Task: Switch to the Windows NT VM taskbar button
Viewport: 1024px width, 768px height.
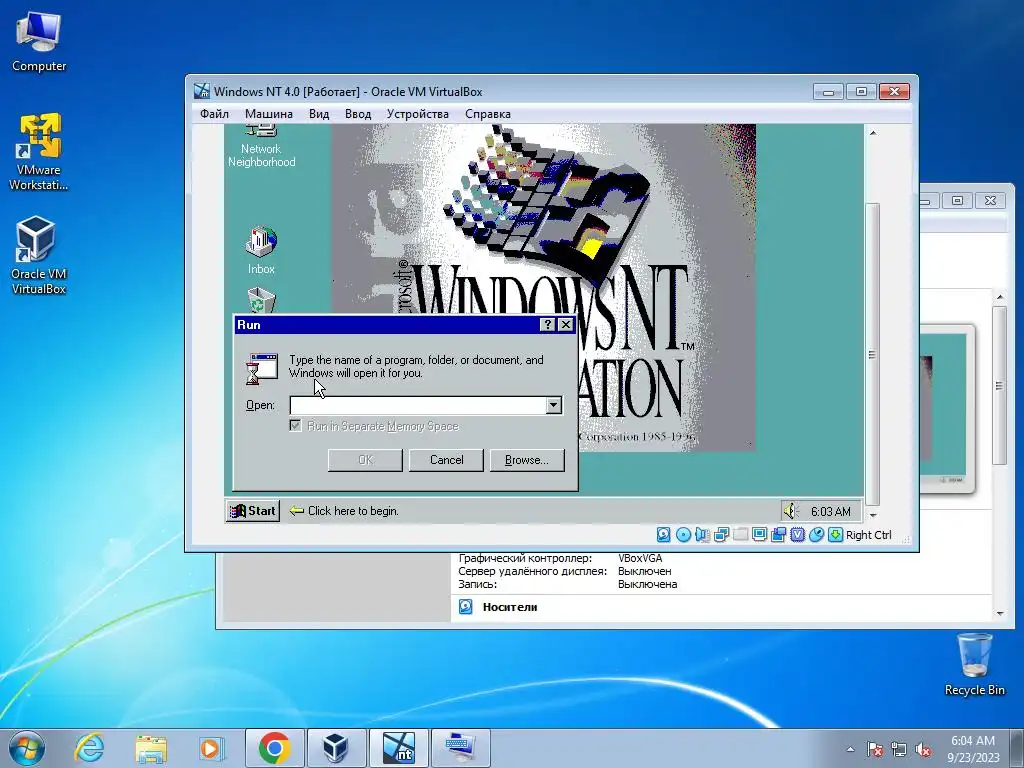Action: click(x=398, y=748)
